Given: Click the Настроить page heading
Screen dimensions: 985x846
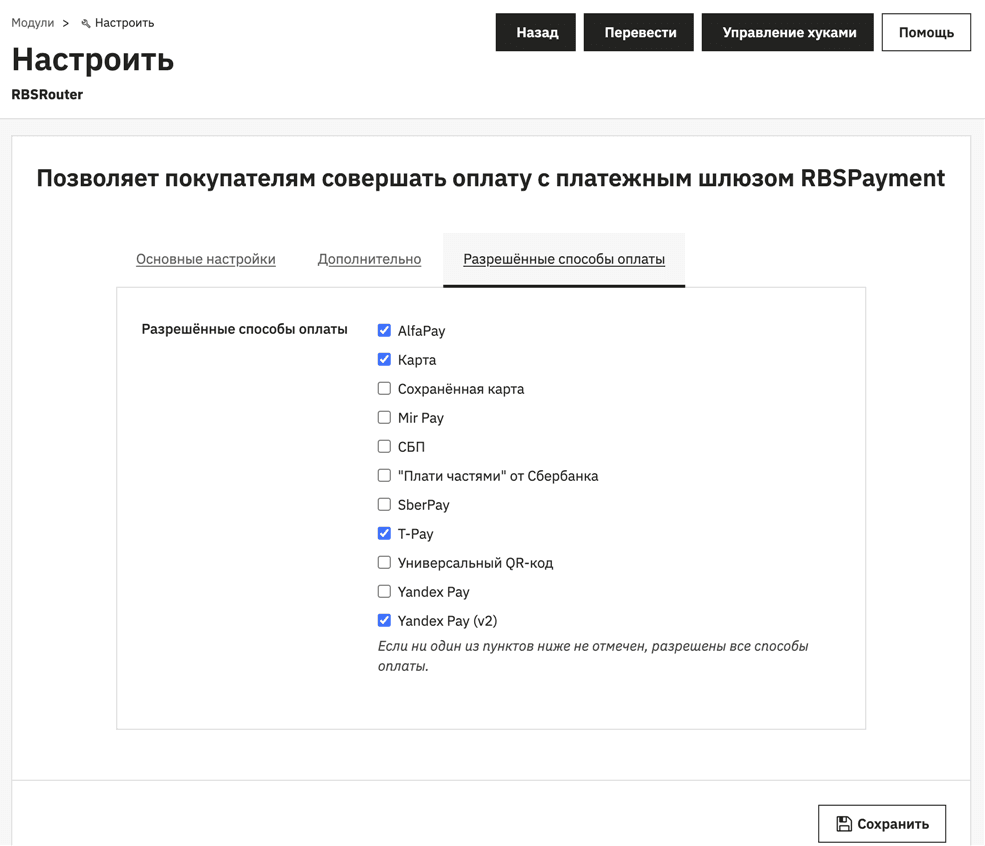Looking at the screenshot, I should (x=93, y=60).
